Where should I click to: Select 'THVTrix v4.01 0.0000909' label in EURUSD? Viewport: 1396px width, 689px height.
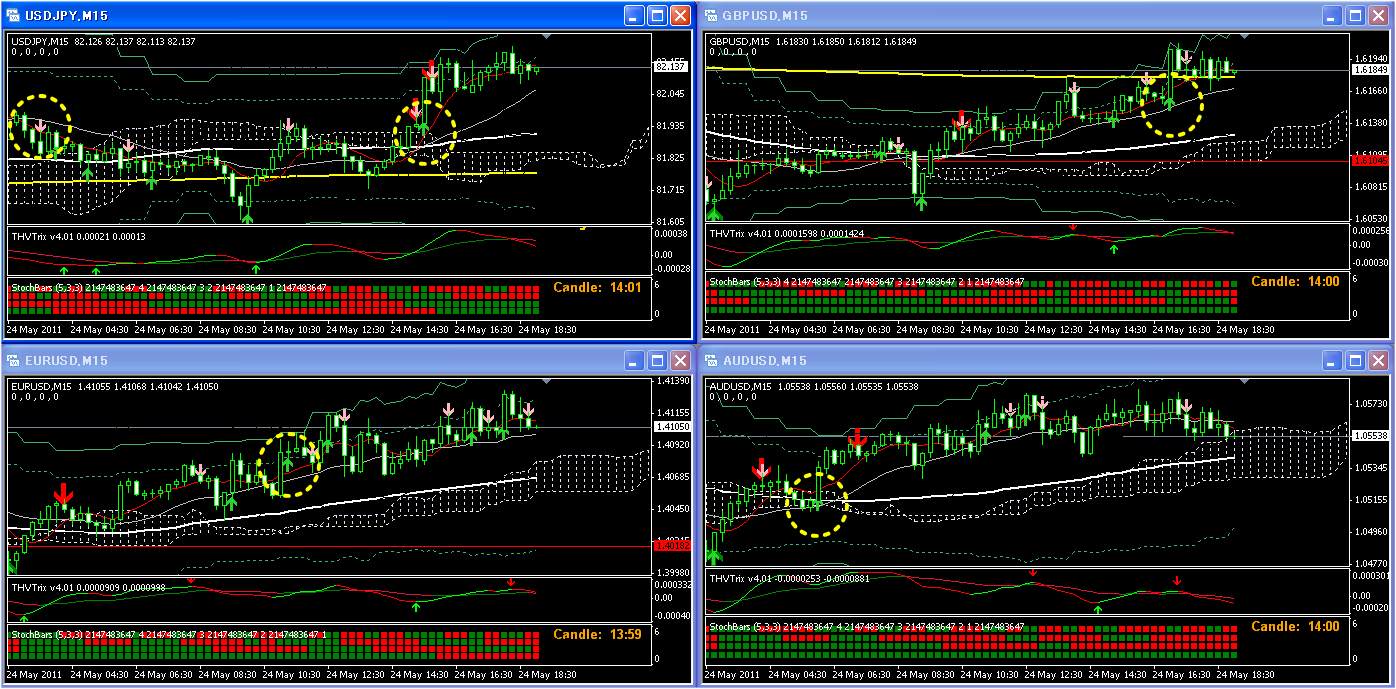pyautogui.click(x=88, y=588)
